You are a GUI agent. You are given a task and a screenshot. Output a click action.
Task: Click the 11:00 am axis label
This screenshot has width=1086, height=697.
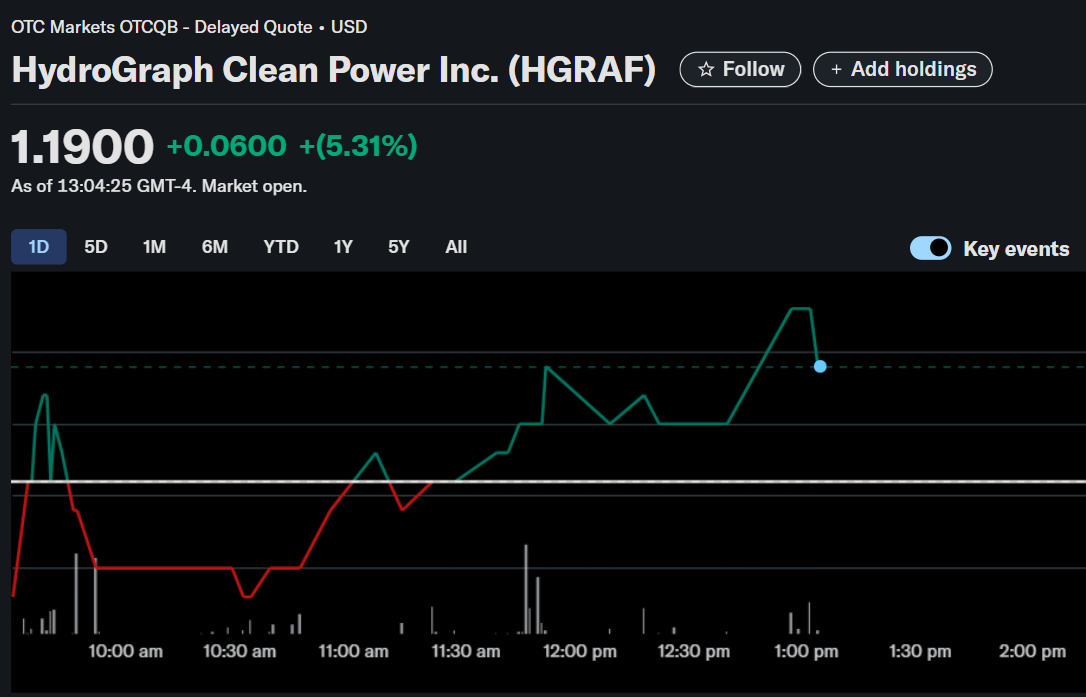[x=353, y=651]
